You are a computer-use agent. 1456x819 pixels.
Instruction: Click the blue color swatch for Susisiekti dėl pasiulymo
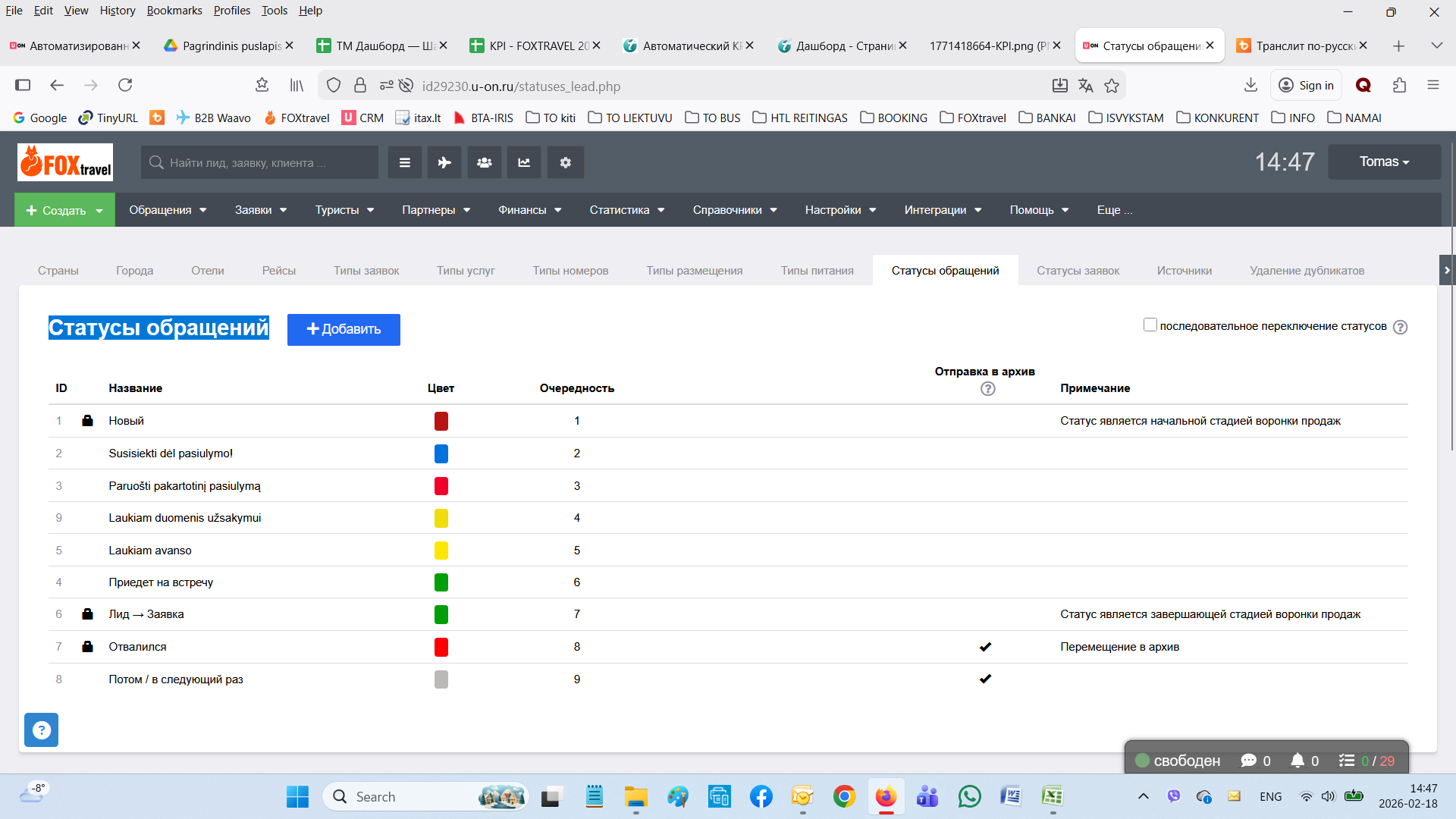[x=441, y=453]
